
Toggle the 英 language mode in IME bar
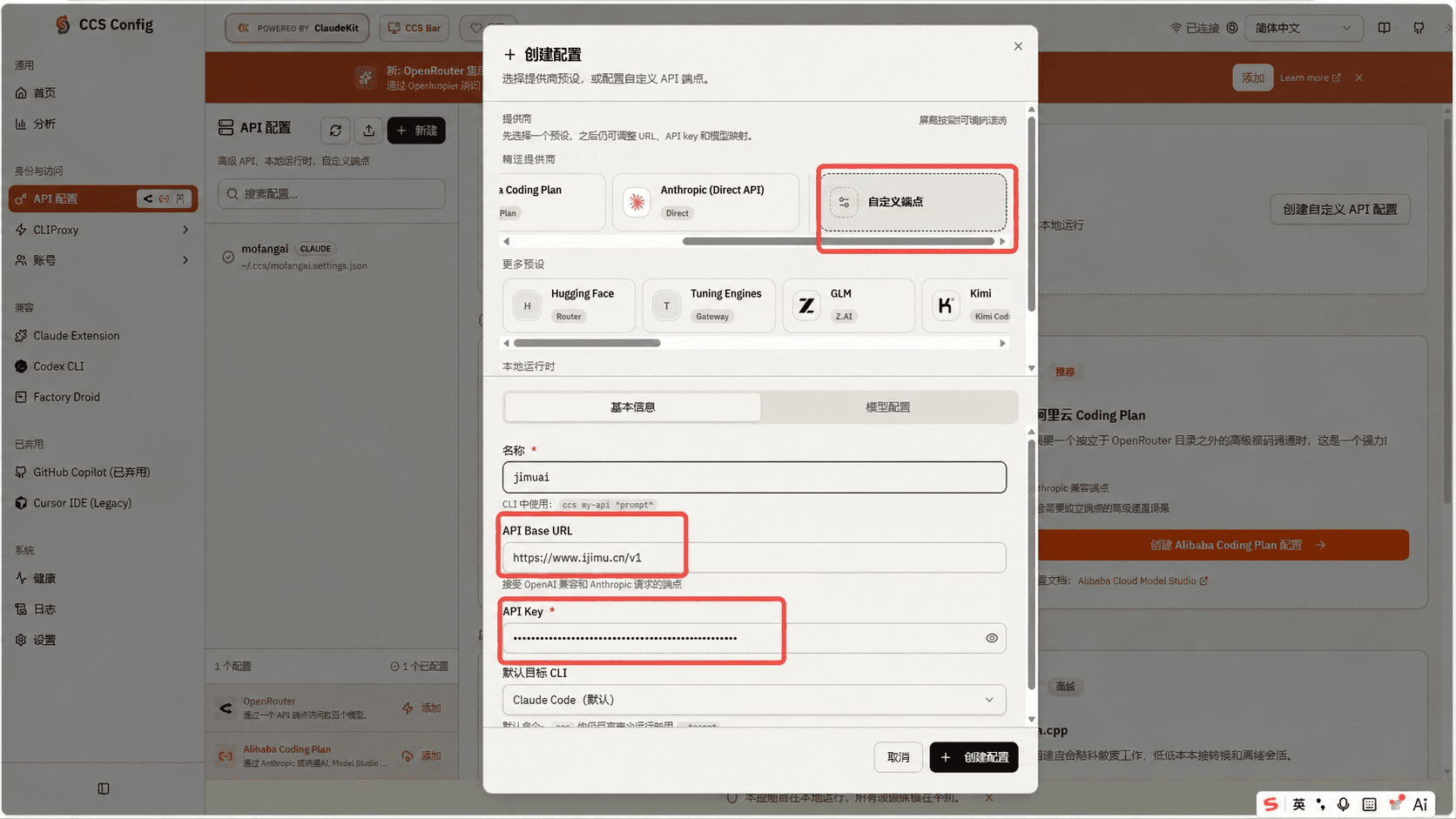coord(1298,804)
